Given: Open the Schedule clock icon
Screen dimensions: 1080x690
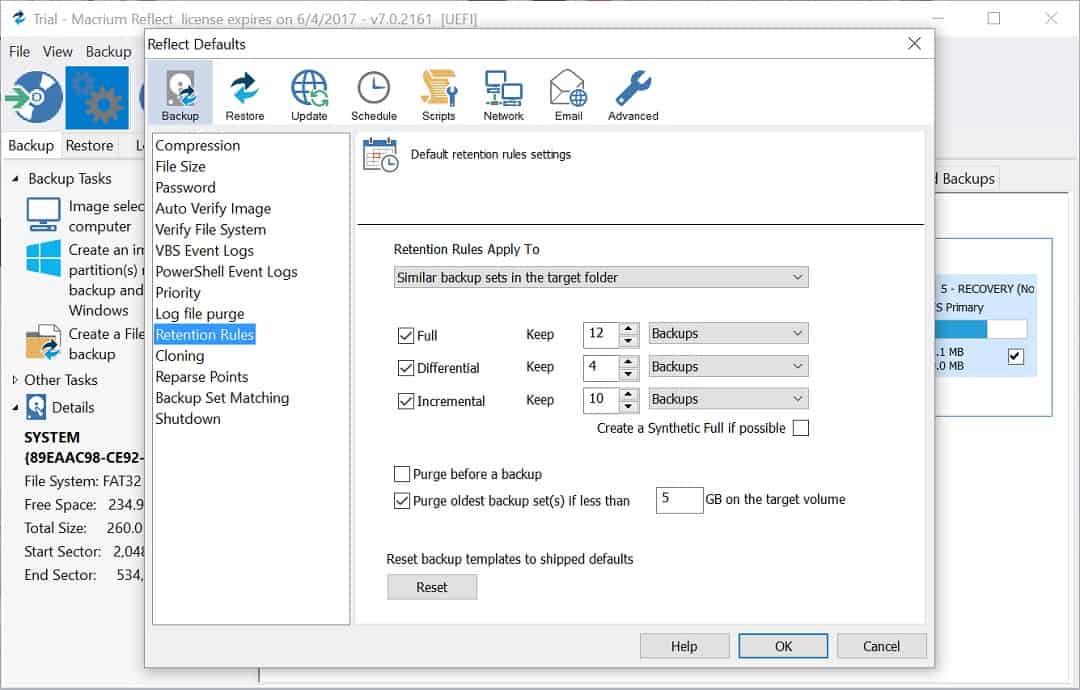Looking at the screenshot, I should [374, 94].
